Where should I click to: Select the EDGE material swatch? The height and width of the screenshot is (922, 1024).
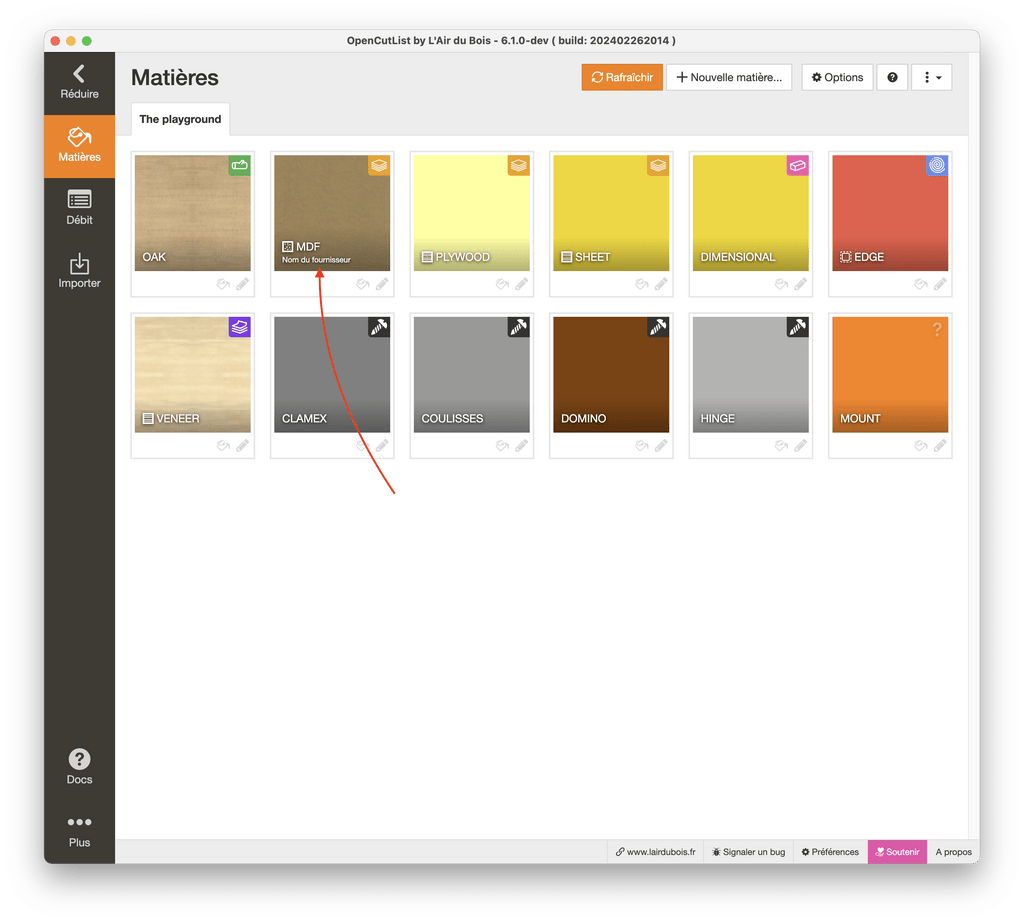pos(890,213)
